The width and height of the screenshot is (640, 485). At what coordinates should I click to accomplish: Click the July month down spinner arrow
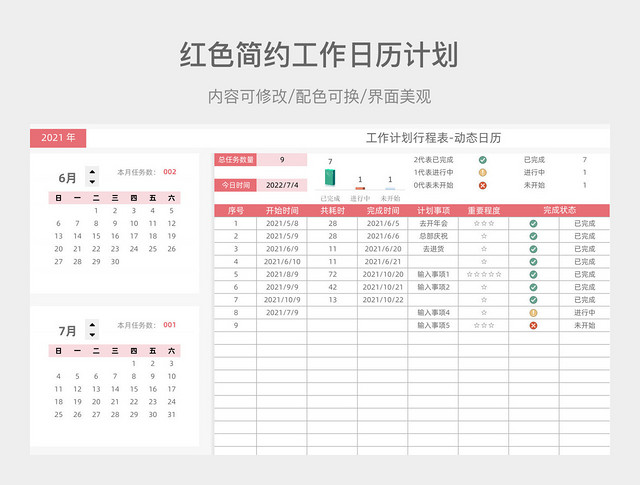[92, 335]
